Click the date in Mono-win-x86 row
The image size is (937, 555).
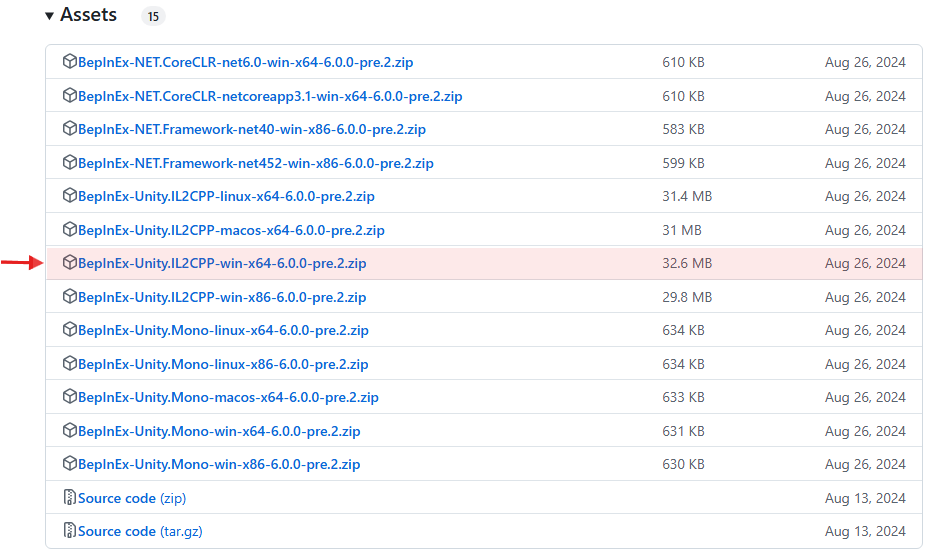pos(865,464)
